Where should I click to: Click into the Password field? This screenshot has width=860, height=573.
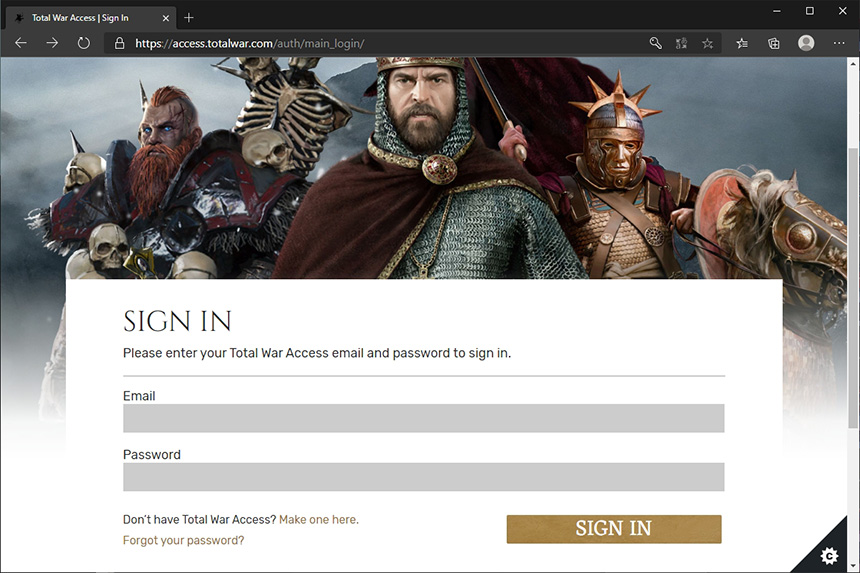pos(423,476)
